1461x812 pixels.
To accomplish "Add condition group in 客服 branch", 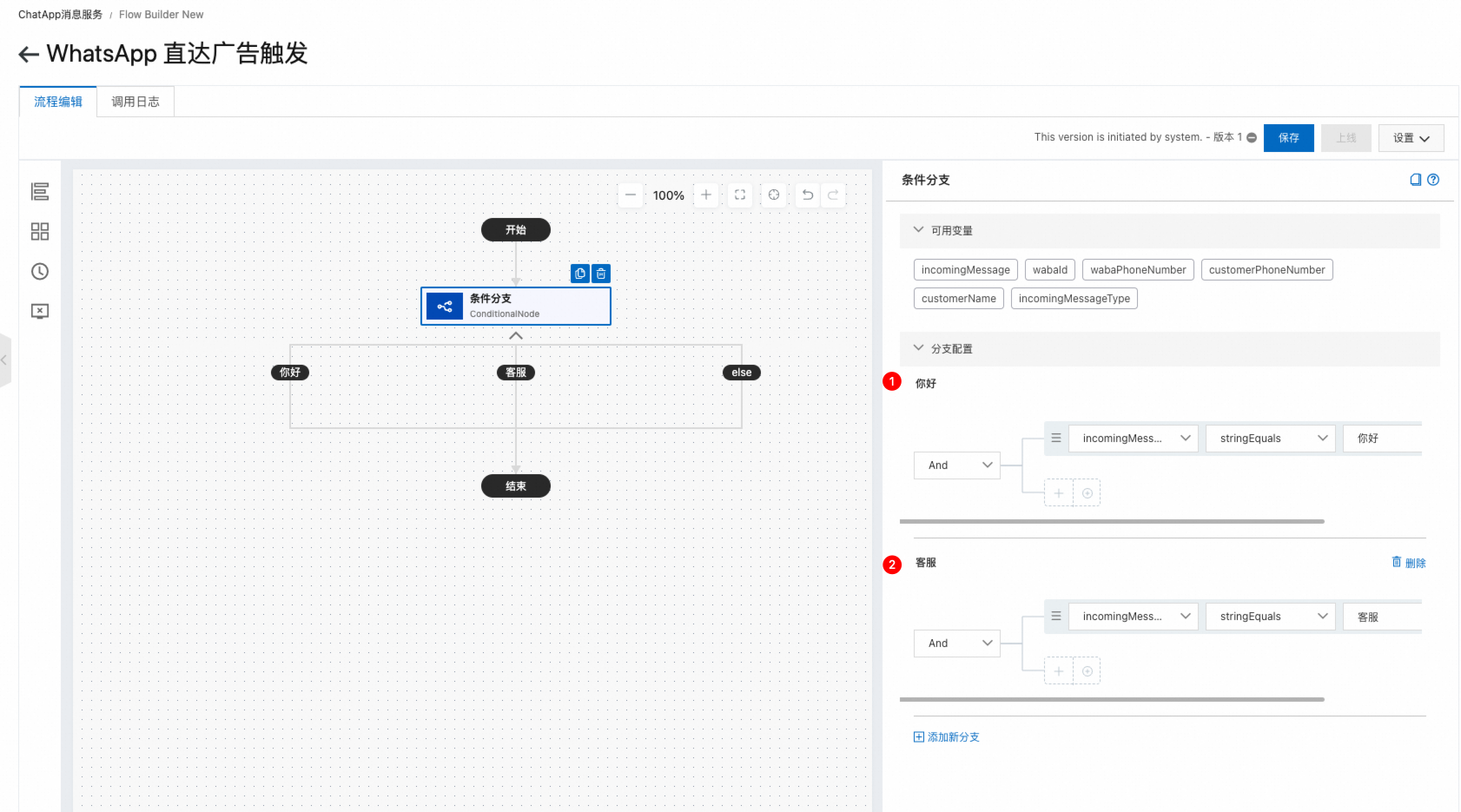I will click(x=1087, y=671).
